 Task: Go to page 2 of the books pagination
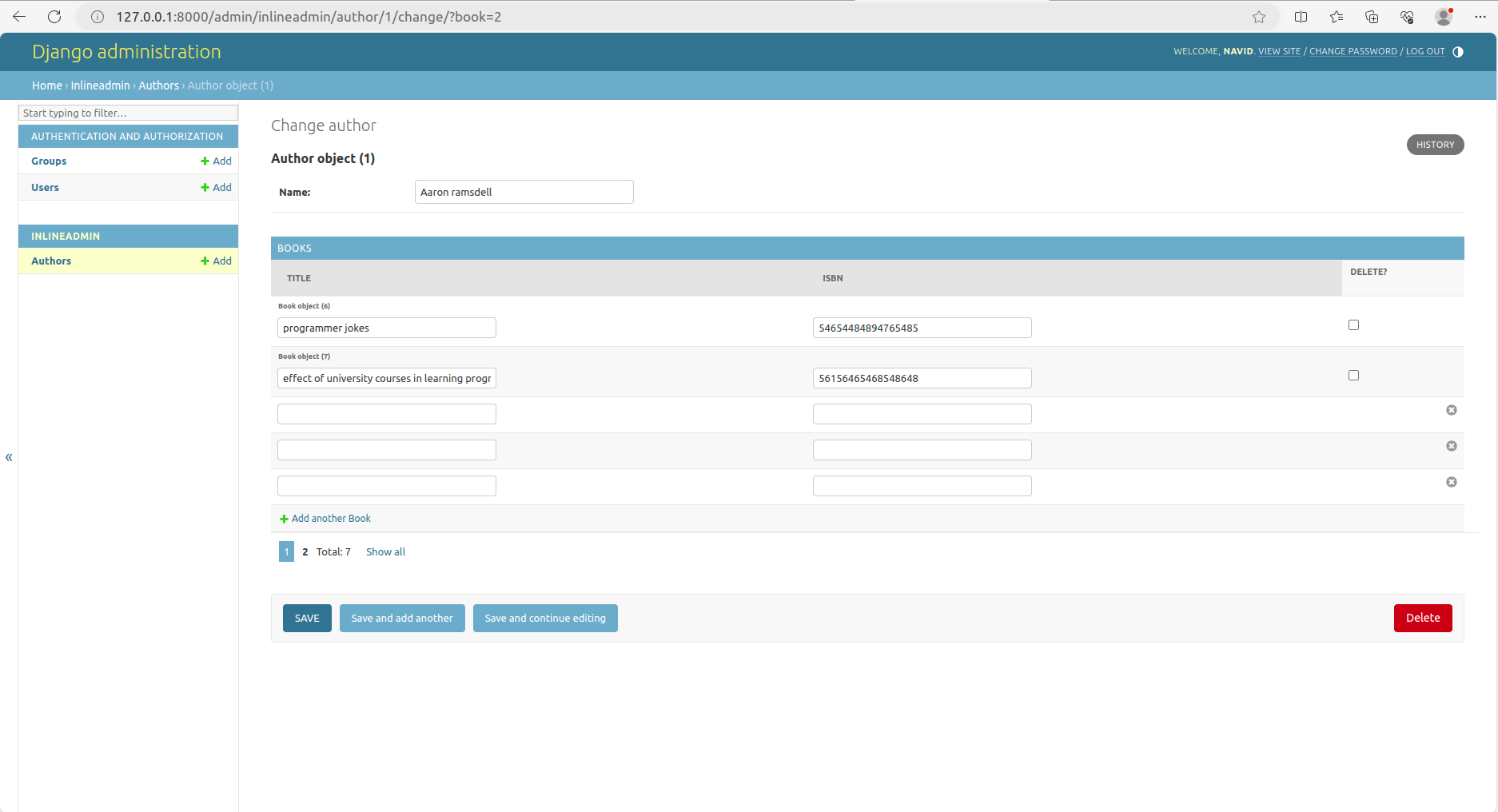[x=305, y=551]
